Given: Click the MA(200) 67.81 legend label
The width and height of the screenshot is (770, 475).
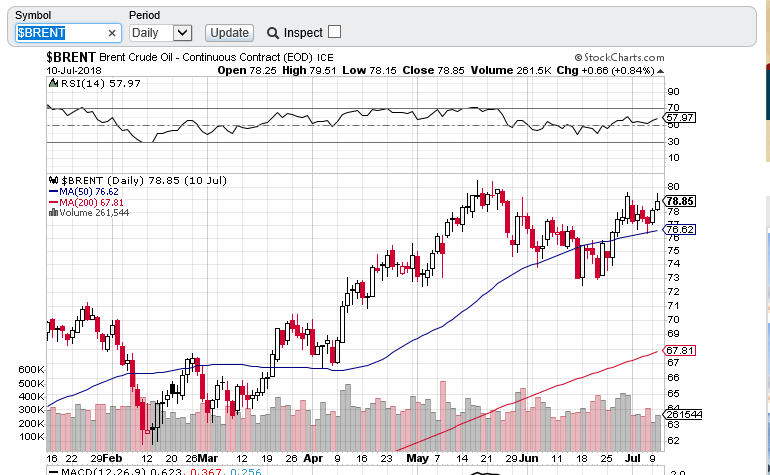Looking at the screenshot, I should [91, 202].
